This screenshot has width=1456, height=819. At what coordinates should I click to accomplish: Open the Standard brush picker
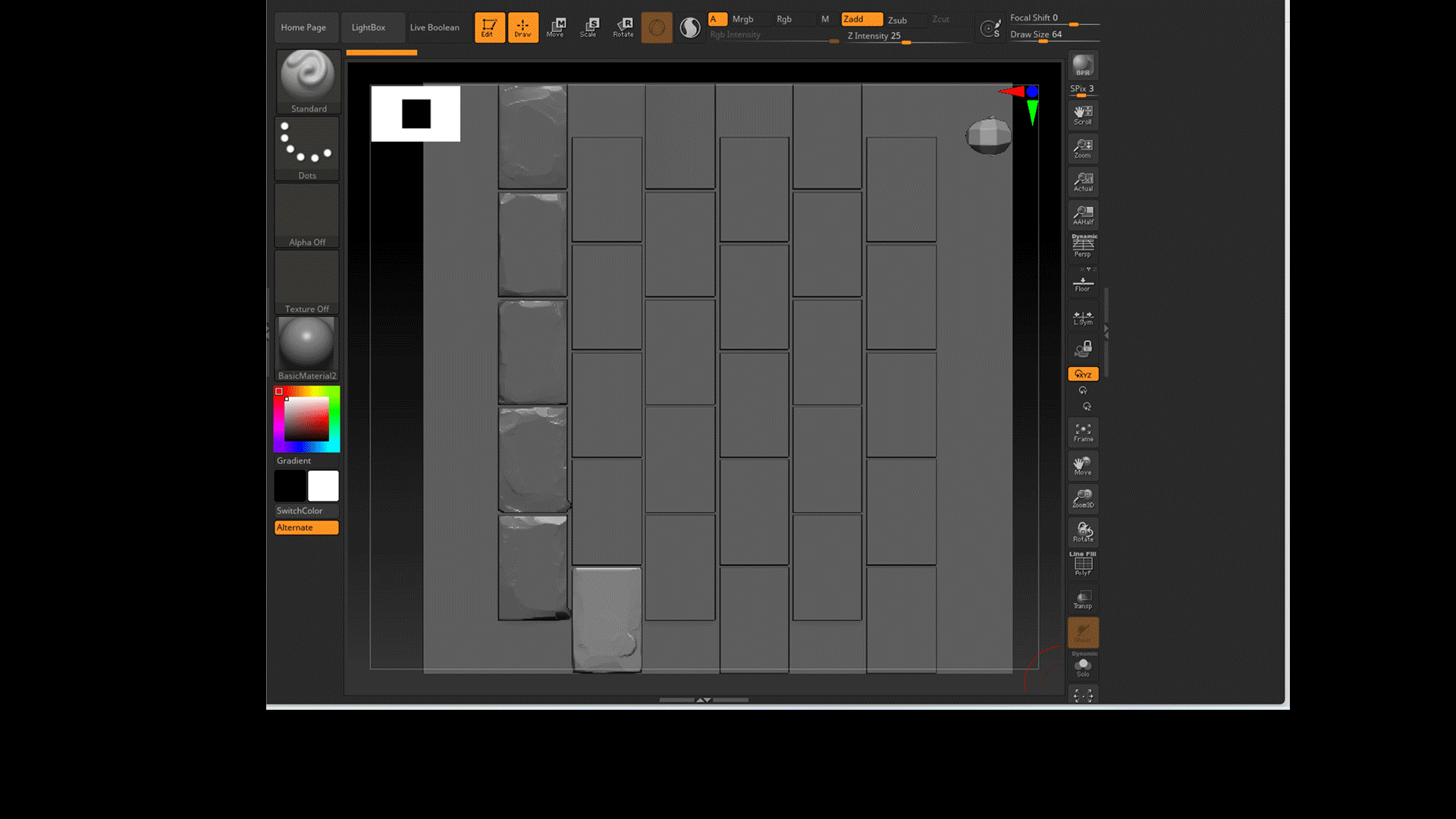tap(308, 81)
